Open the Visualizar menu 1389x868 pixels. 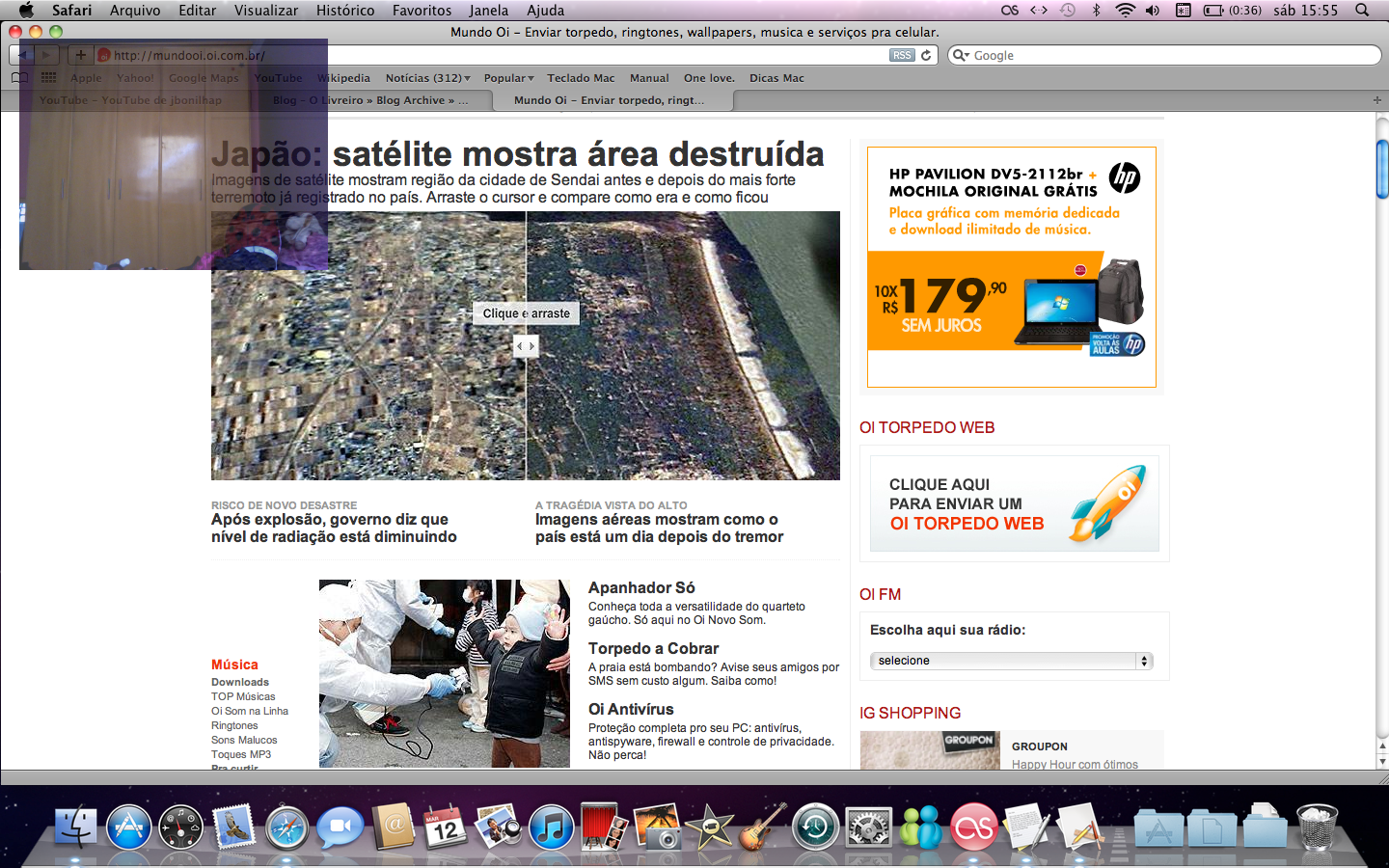tap(266, 10)
